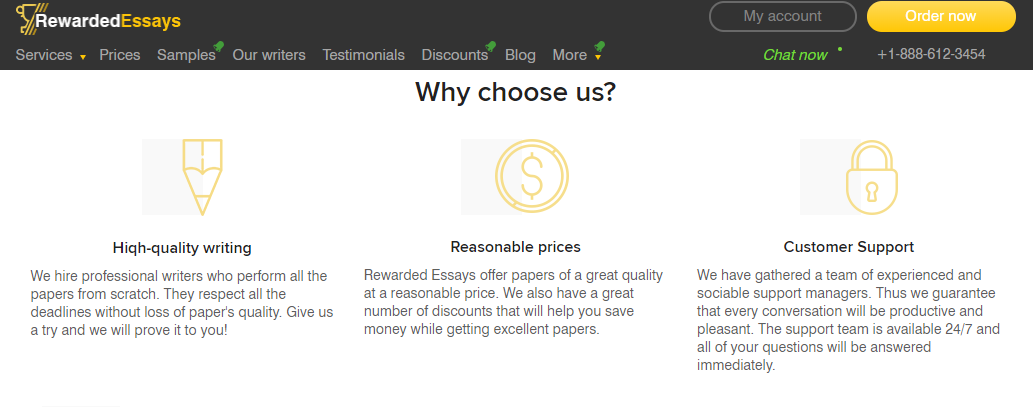Open the Prices page

[120, 55]
